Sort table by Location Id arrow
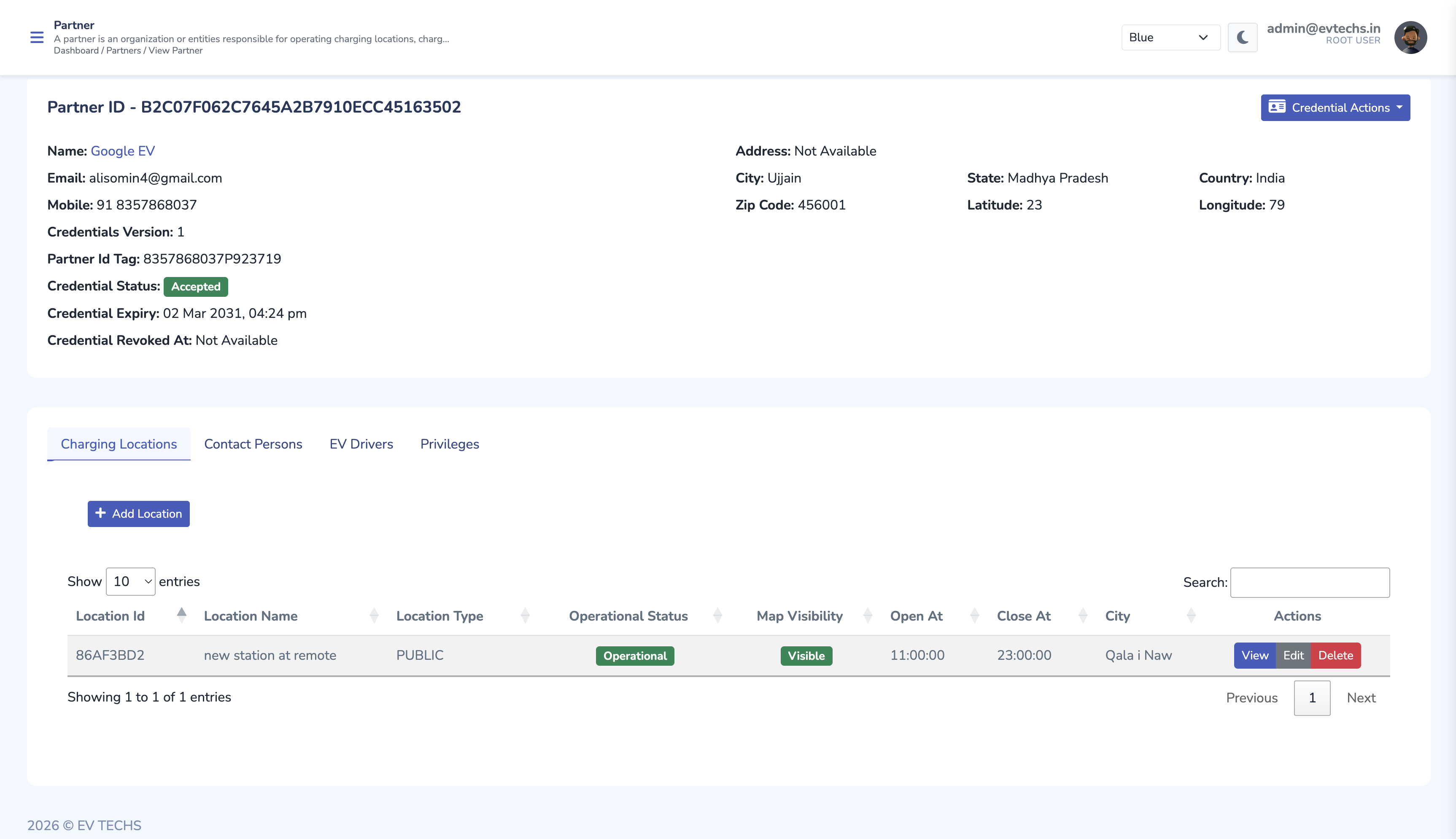The height and width of the screenshot is (839, 1456). [181, 616]
